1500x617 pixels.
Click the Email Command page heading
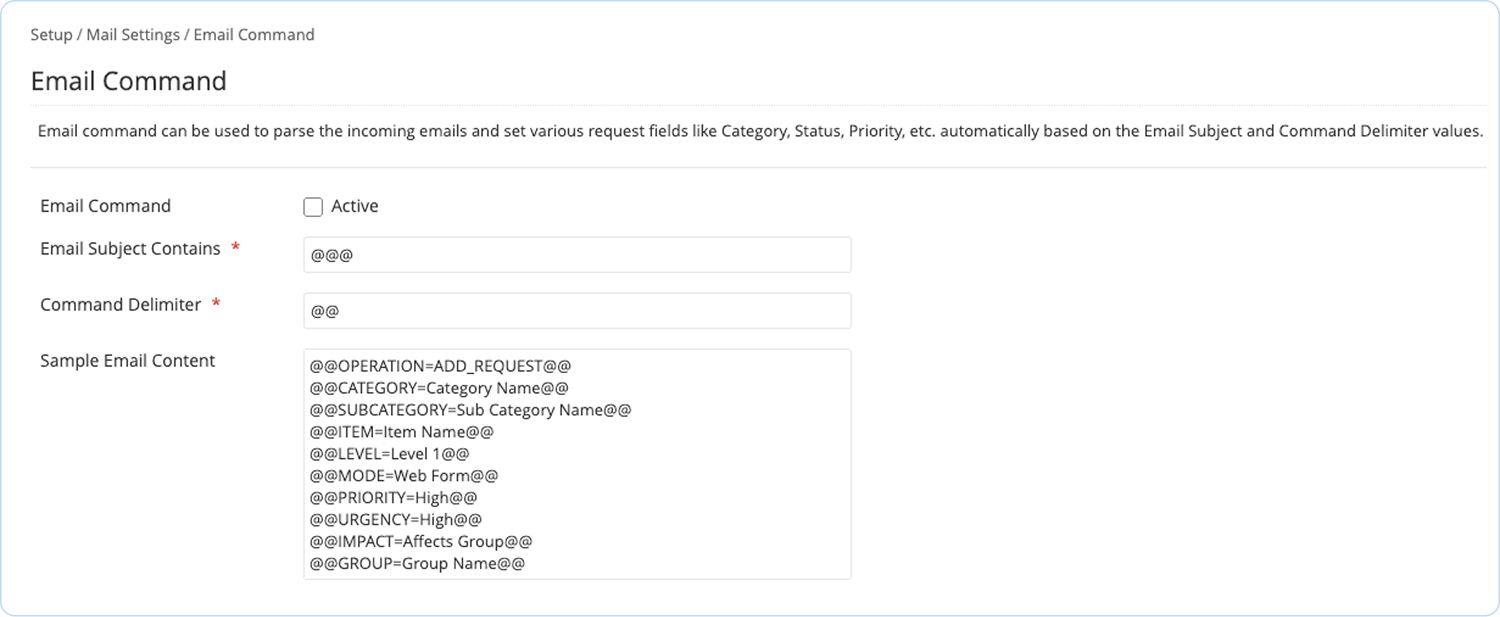pos(128,81)
